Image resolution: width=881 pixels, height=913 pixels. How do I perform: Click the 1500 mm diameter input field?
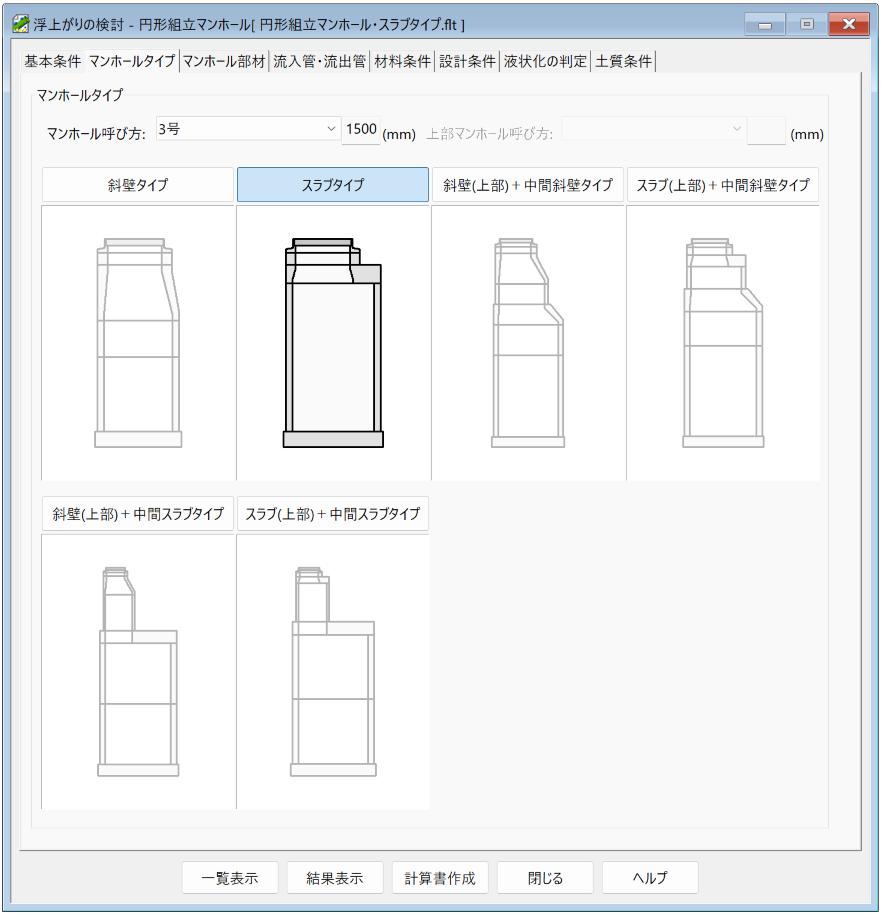click(361, 130)
